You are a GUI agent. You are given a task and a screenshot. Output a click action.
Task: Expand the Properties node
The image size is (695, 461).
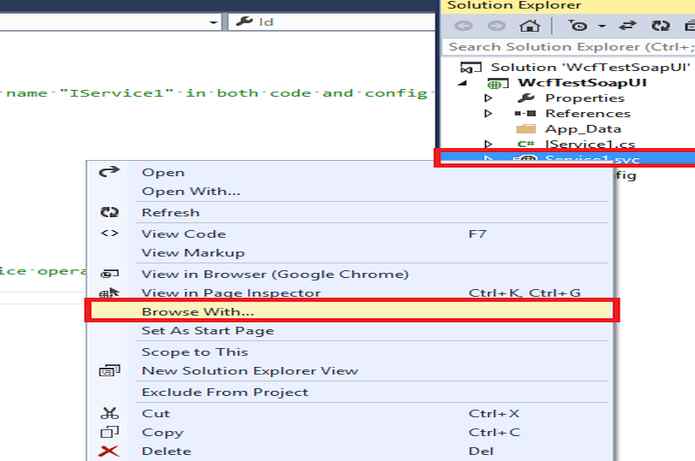point(488,98)
